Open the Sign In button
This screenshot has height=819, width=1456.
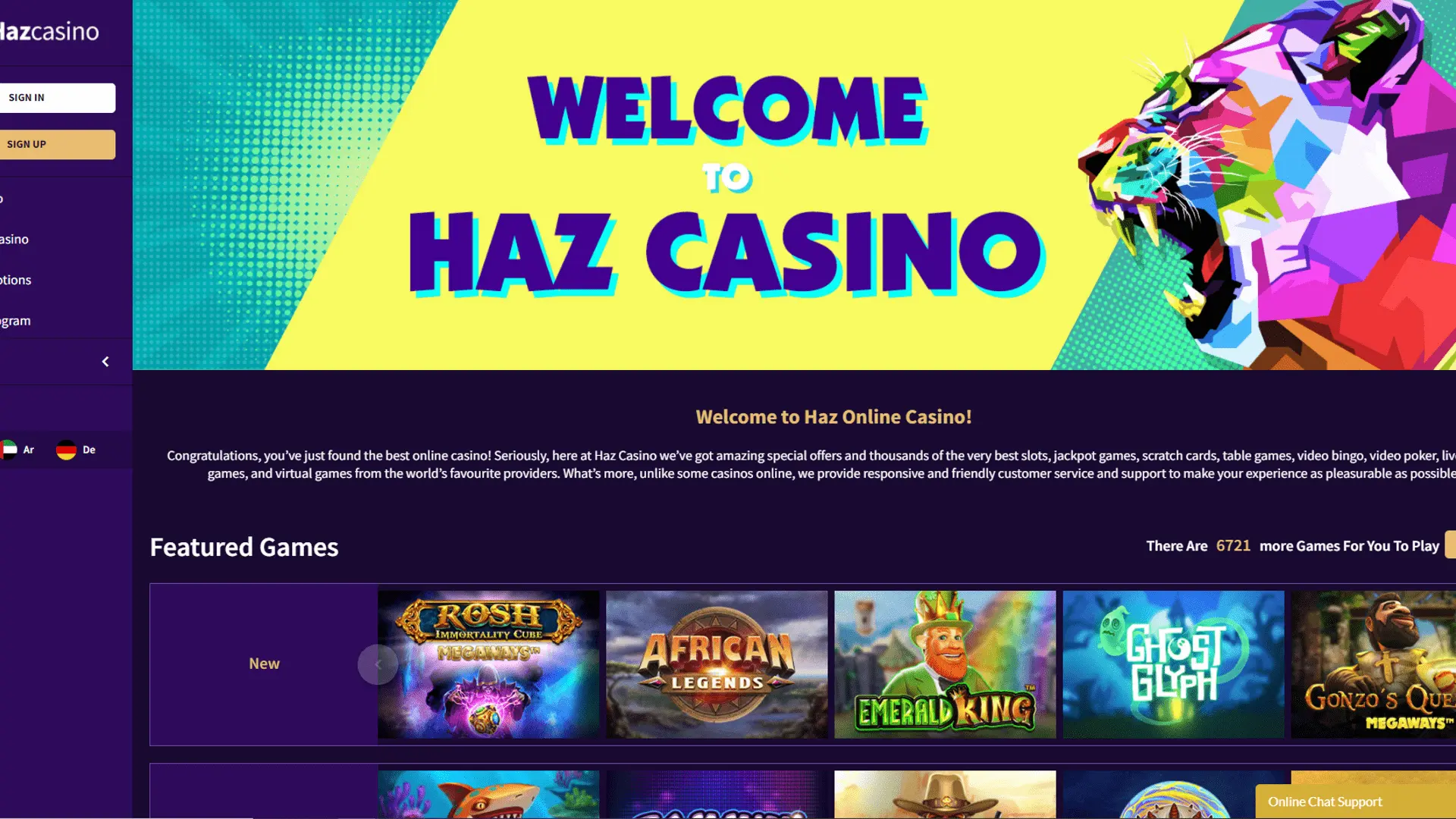pos(58,98)
